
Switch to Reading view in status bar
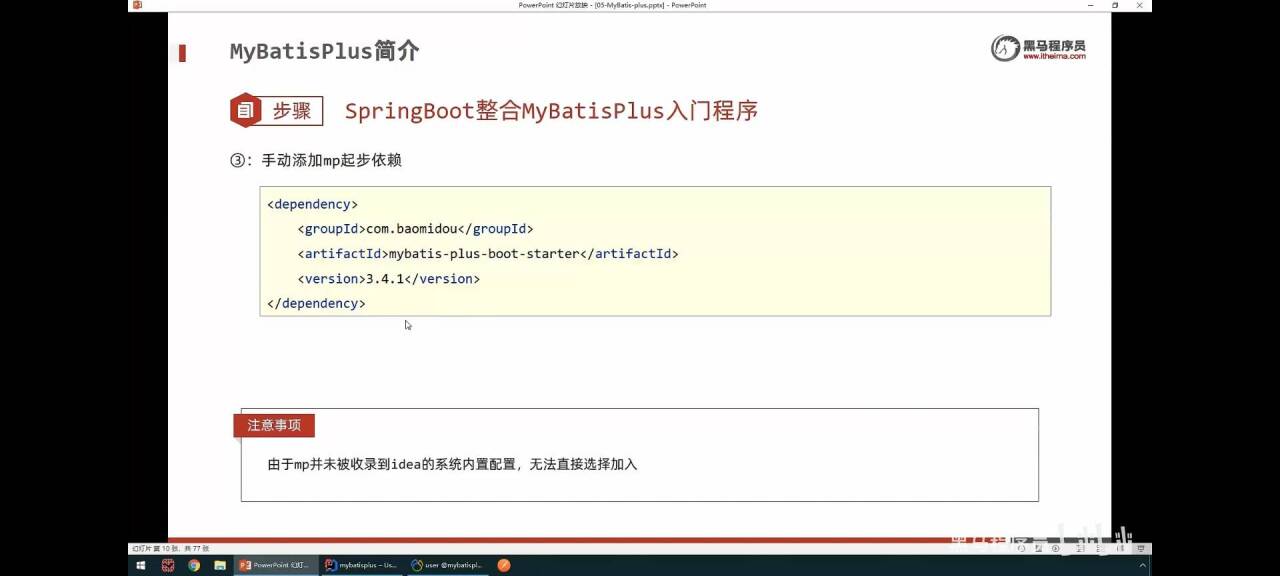coord(1120,549)
